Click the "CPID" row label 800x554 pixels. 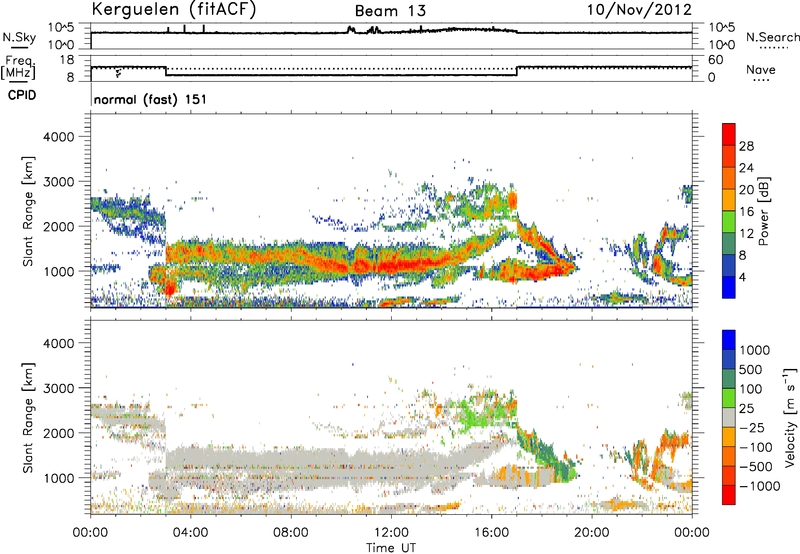22,95
